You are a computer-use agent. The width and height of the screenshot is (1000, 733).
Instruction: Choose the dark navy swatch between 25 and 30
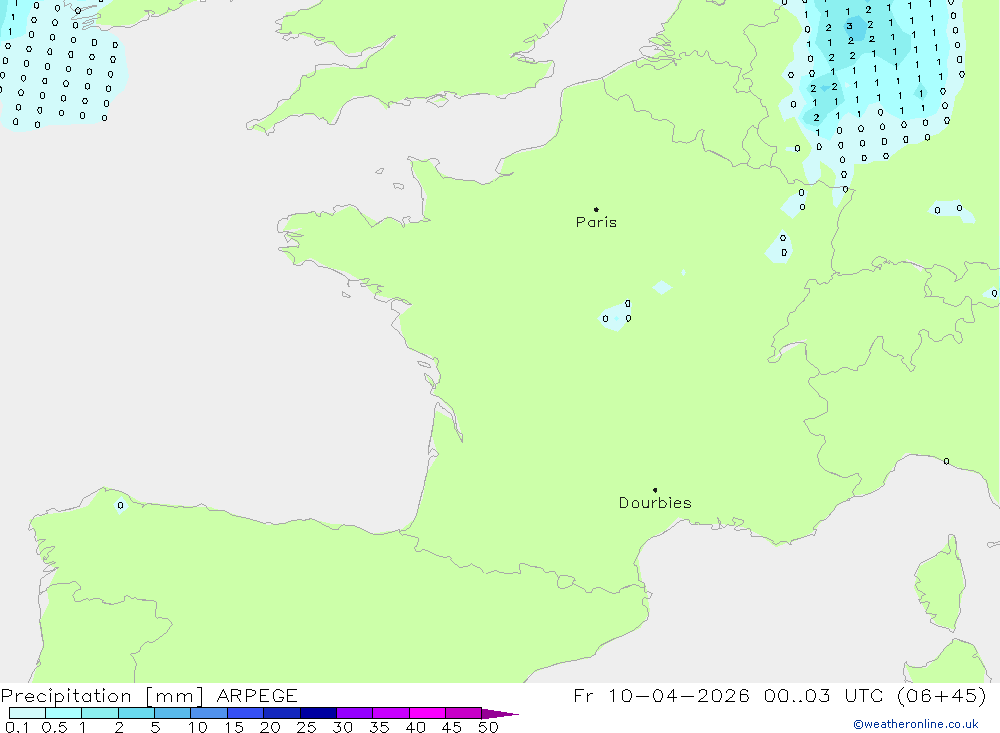click(x=318, y=714)
